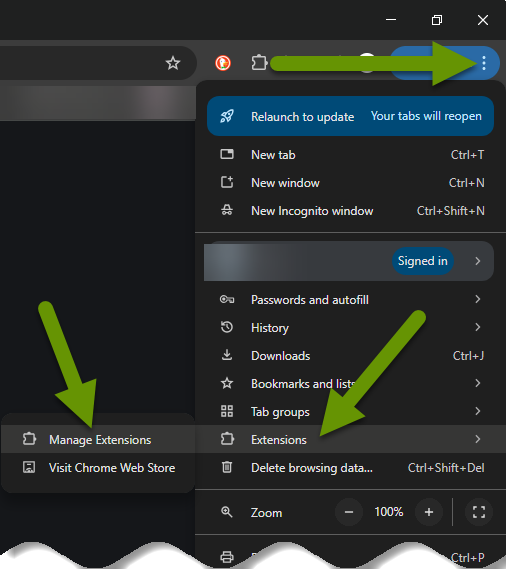Click the Zoom label

[266, 512]
